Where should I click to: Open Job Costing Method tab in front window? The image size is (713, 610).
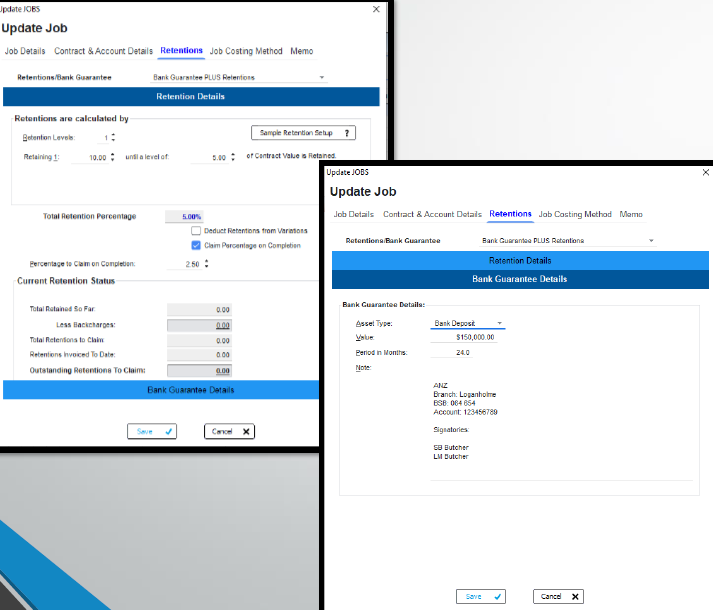(575, 214)
